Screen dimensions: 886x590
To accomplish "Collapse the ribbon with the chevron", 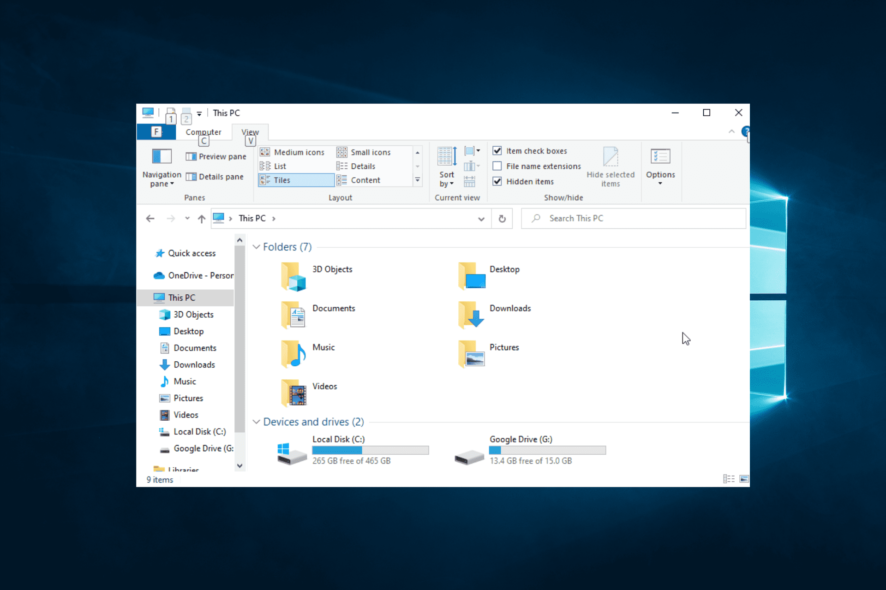I will (x=732, y=132).
